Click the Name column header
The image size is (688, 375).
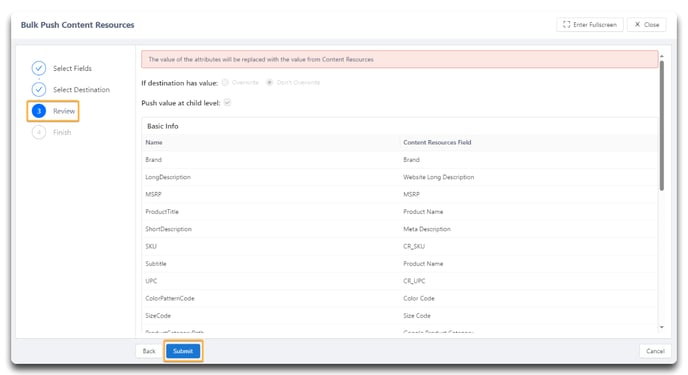click(154, 143)
